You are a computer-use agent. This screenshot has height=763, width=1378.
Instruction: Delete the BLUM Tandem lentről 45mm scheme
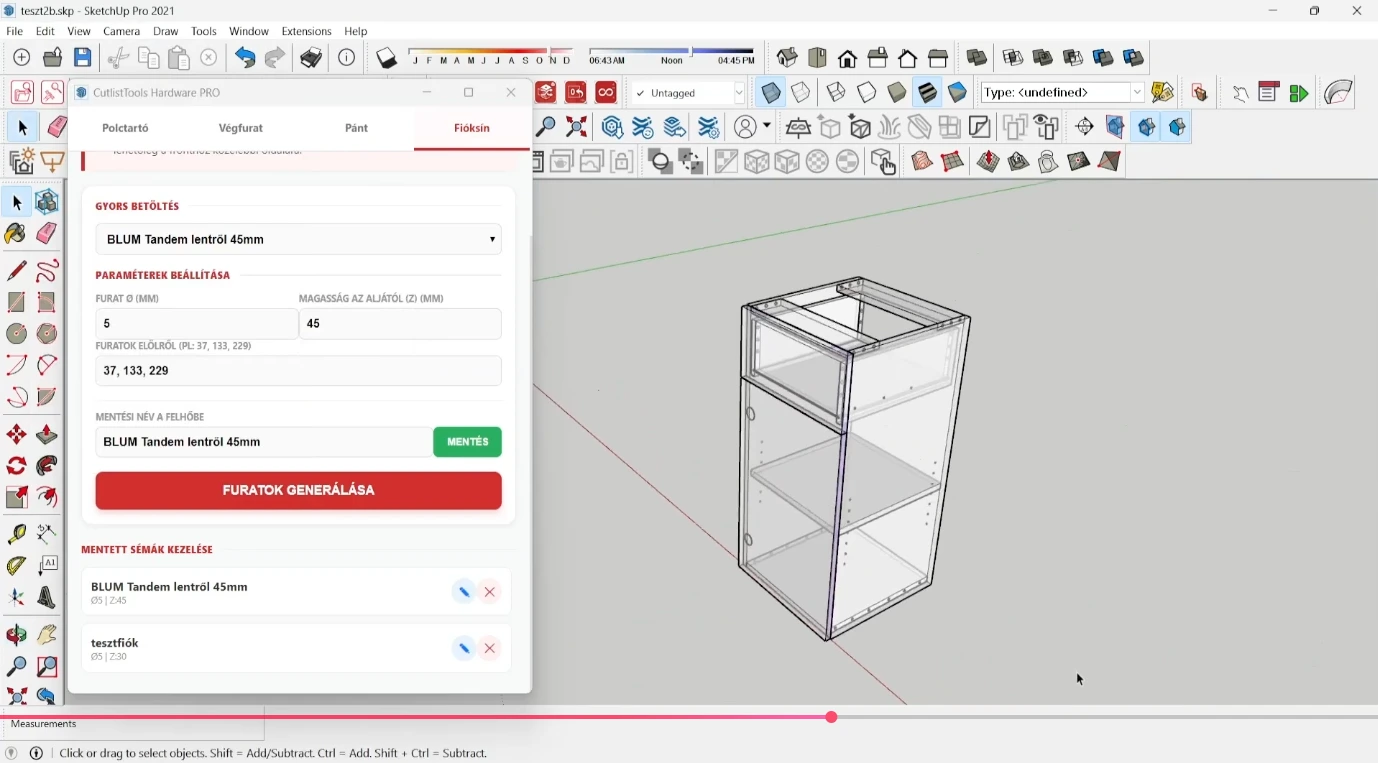490,592
